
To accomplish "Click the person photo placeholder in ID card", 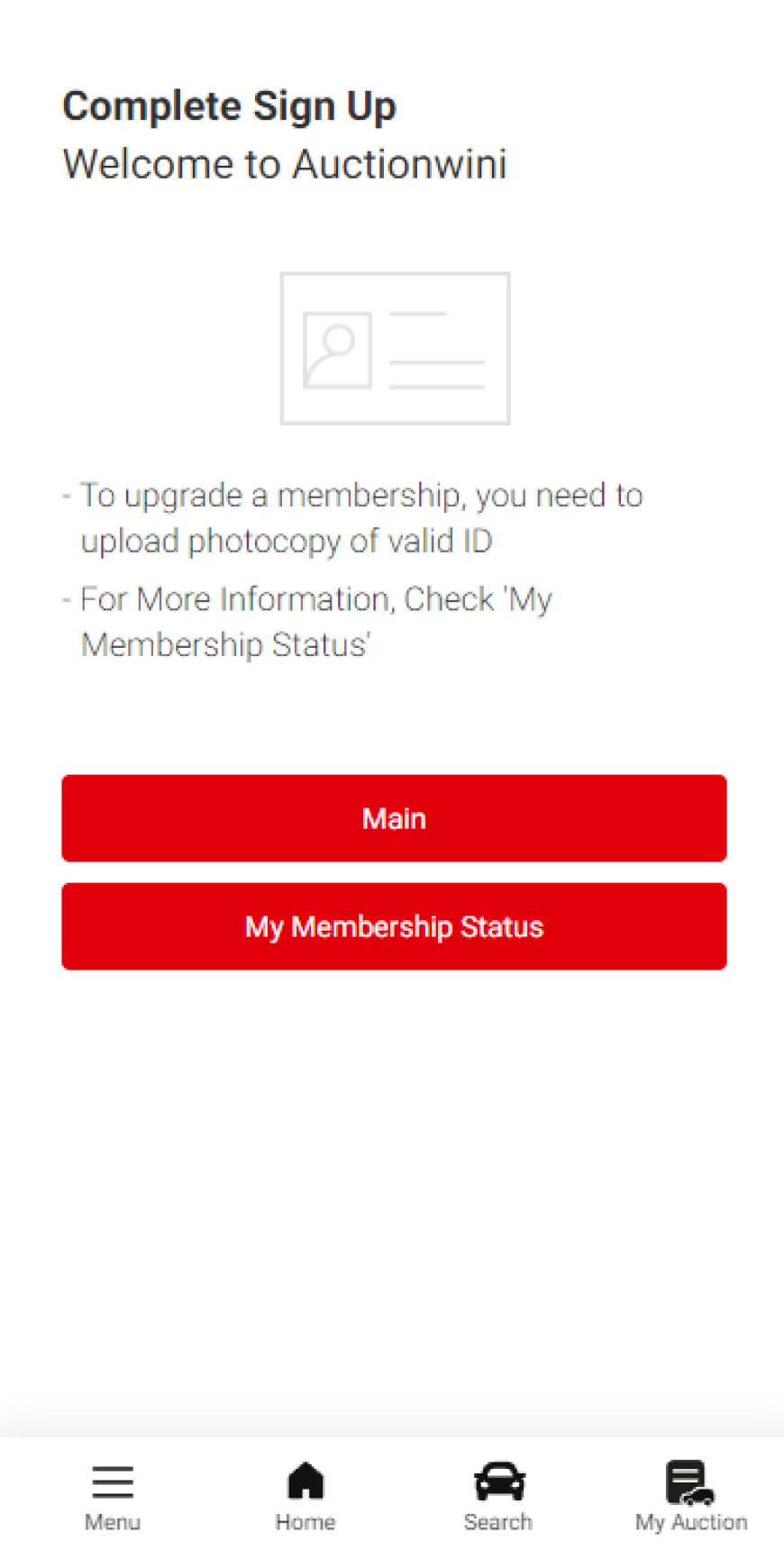I will [x=338, y=351].
